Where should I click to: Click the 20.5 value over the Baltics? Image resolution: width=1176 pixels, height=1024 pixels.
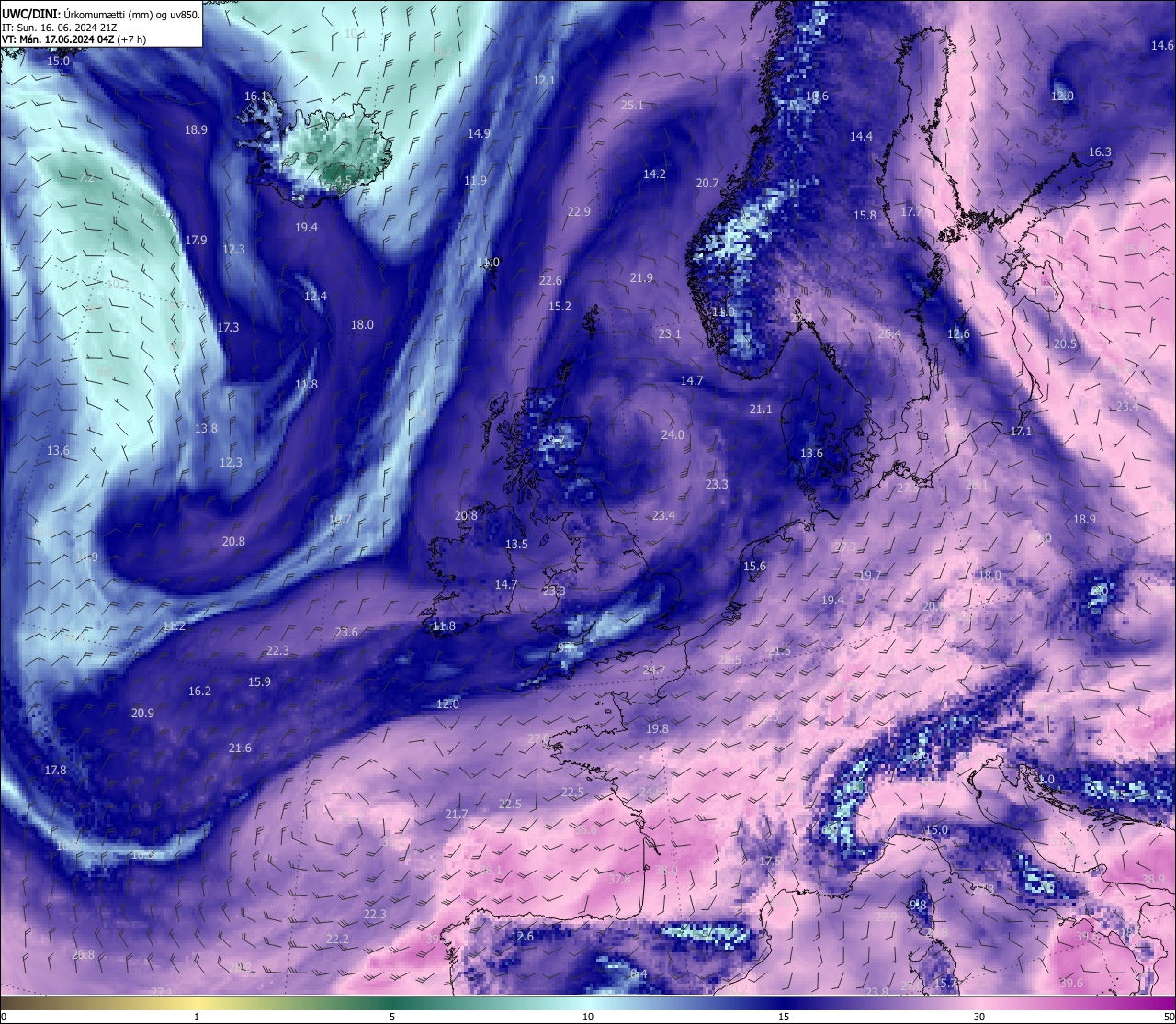pyautogui.click(x=1065, y=344)
